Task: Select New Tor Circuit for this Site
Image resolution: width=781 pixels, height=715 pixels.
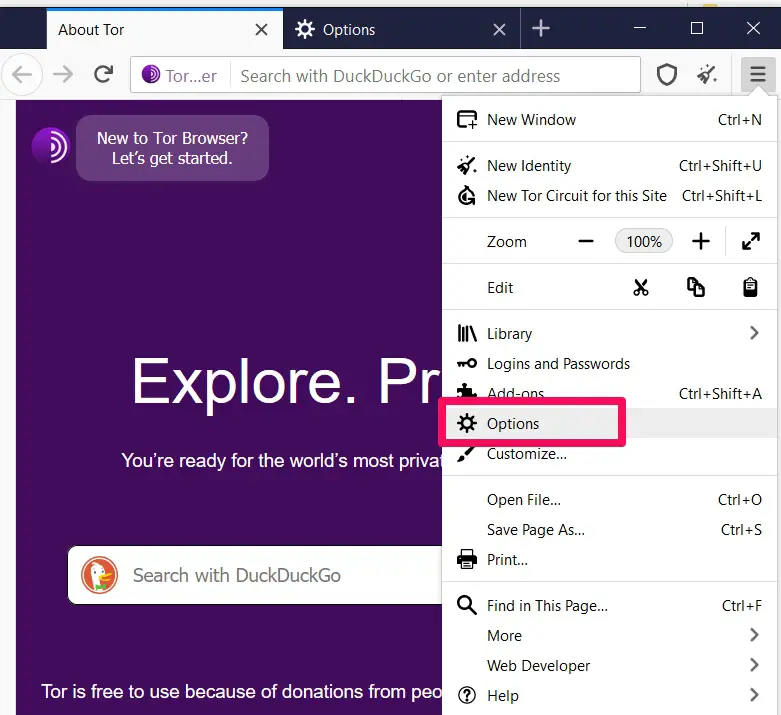Action: tap(609, 196)
